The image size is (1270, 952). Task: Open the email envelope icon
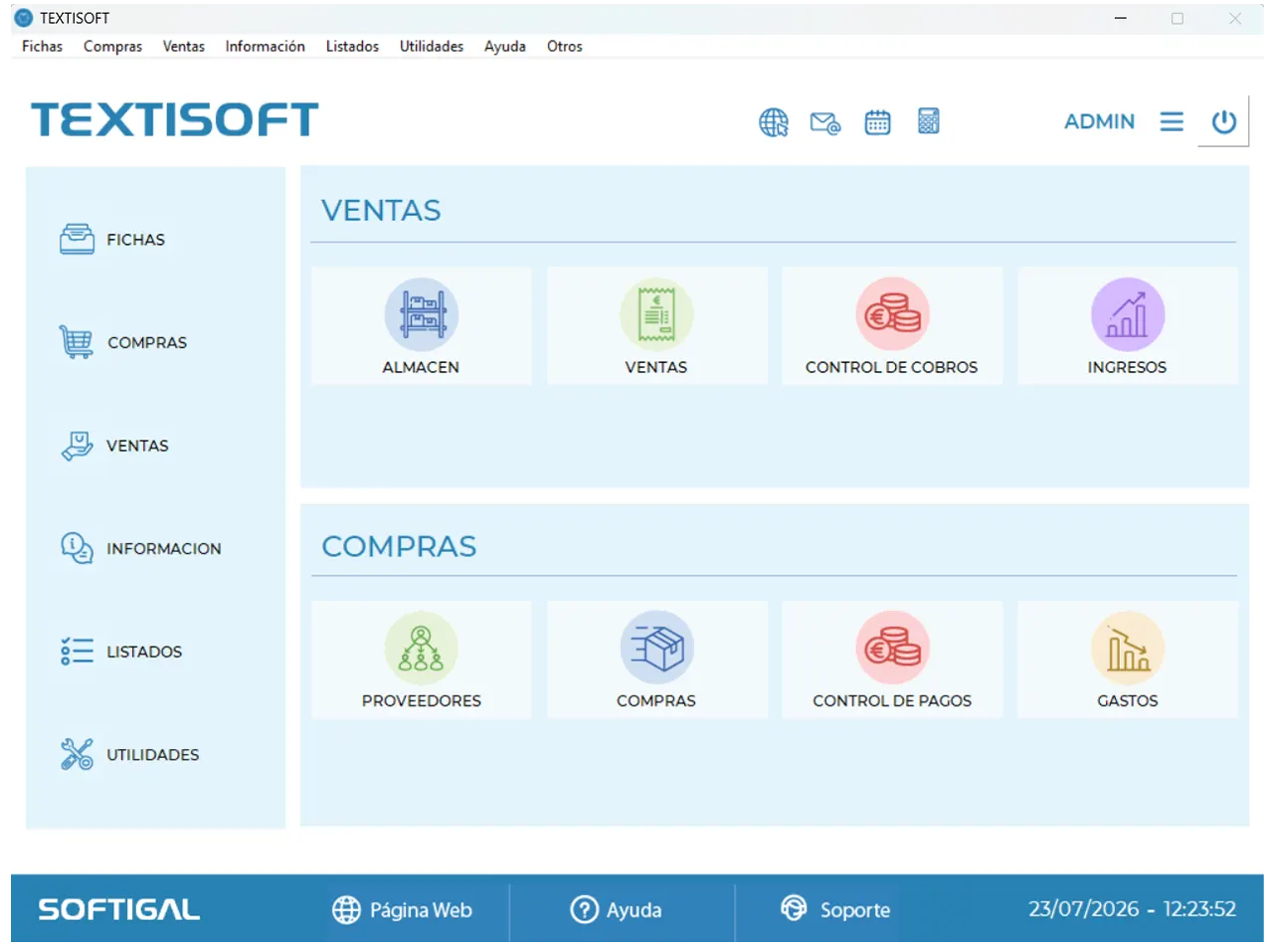[825, 122]
